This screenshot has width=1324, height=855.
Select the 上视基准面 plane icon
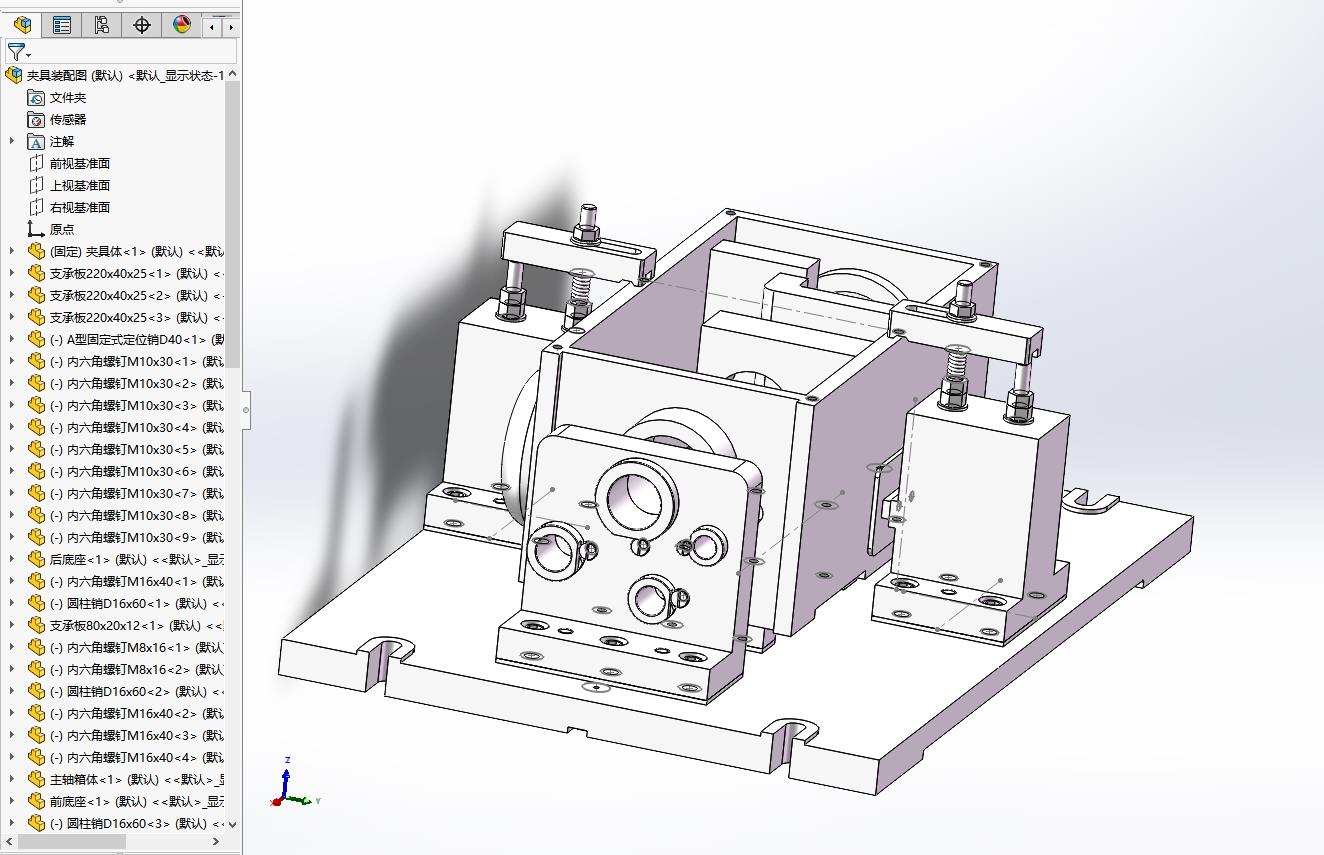point(36,185)
